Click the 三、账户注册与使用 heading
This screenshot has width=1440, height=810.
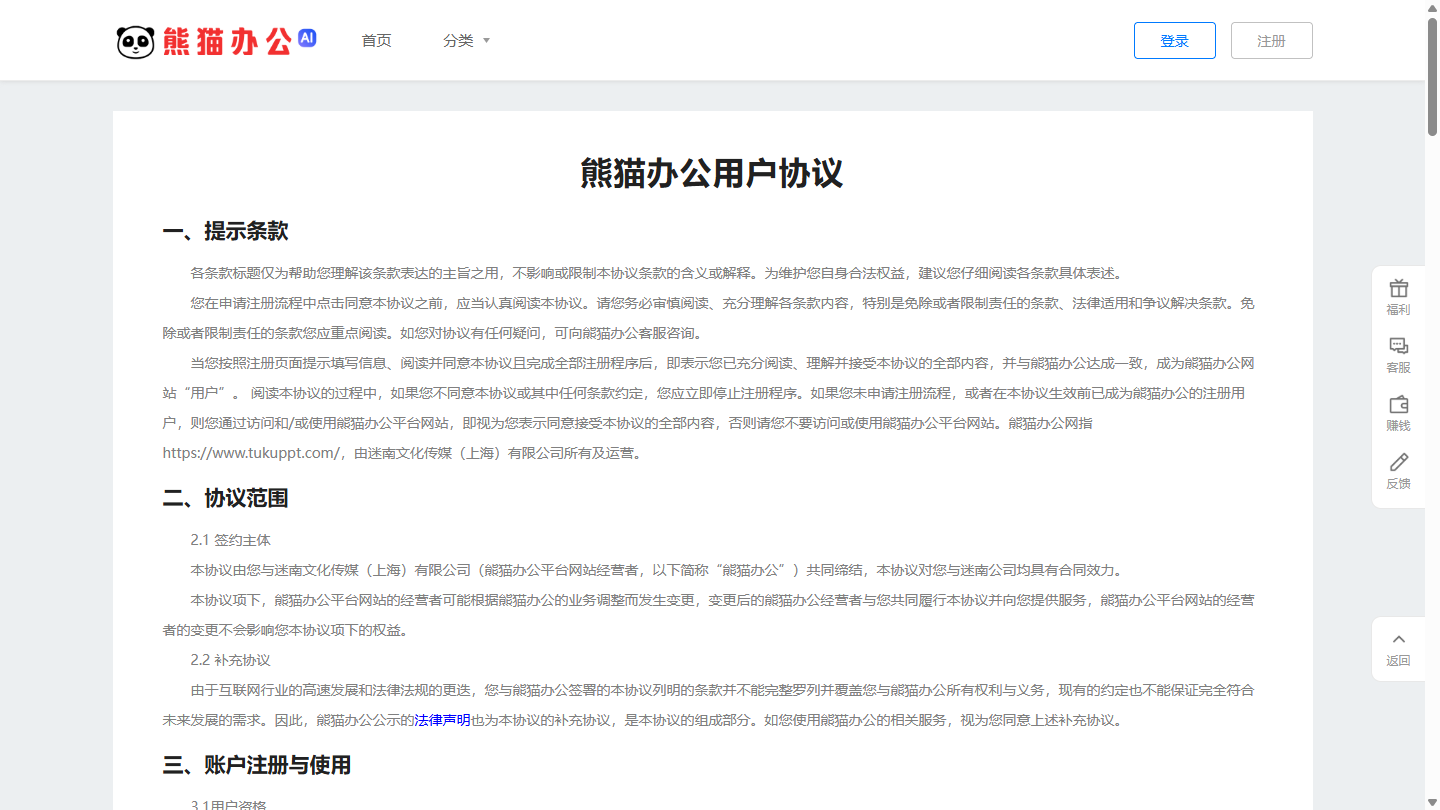(x=257, y=766)
